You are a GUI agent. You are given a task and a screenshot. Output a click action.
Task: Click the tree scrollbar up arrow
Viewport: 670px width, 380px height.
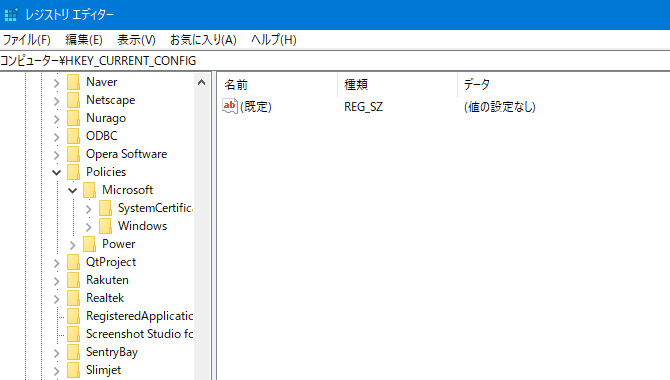[x=202, y=82]
